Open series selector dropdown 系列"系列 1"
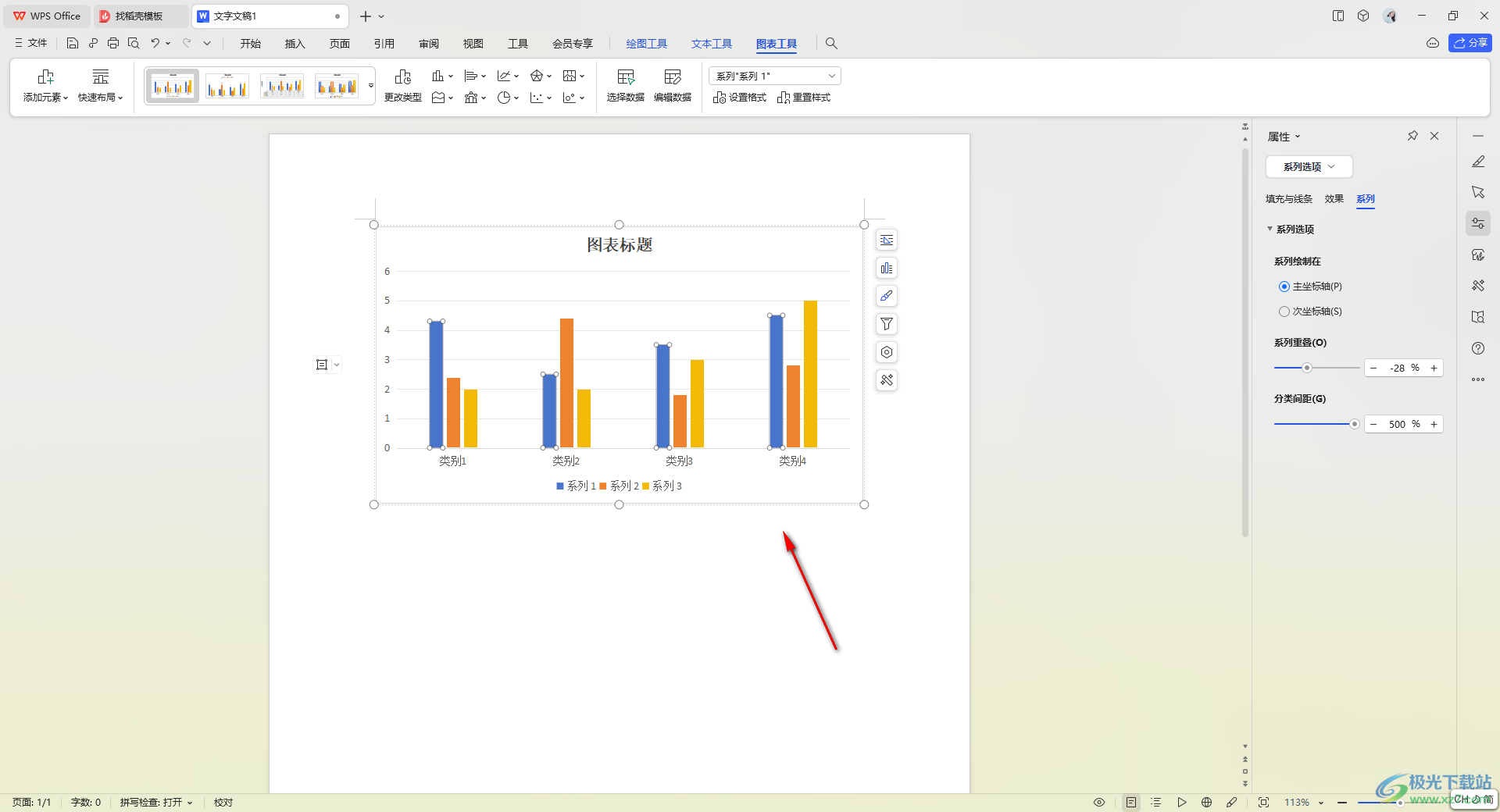This screenshot has height=812, width=1500. (x=775, y=76)
